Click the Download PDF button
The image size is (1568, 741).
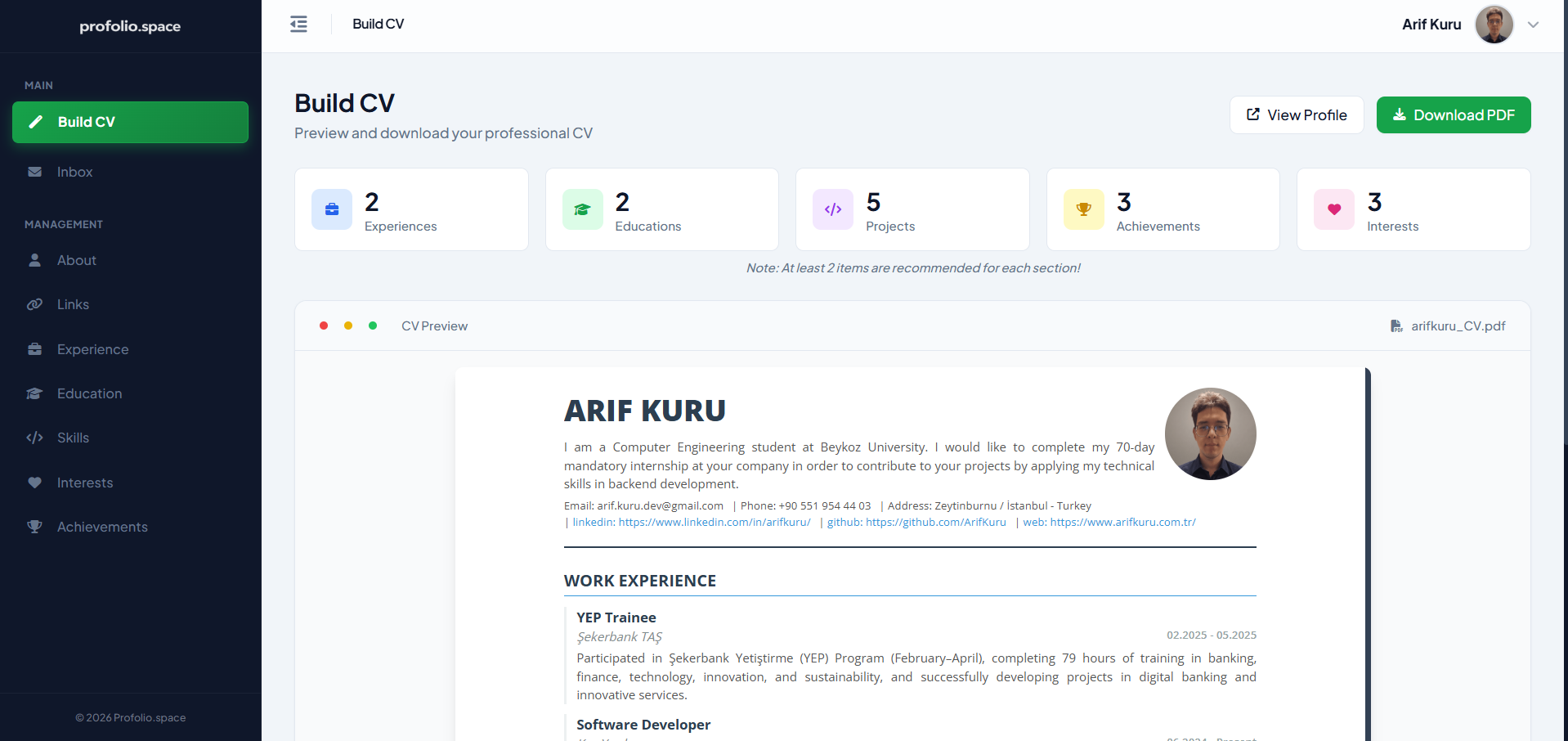click(x=1454, y=115)
